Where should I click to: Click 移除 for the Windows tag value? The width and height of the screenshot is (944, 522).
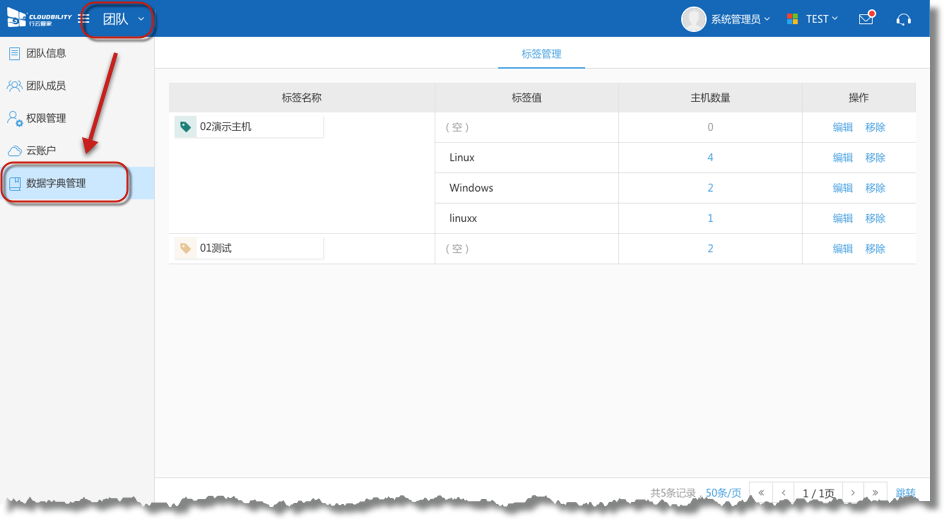(875, 188)
